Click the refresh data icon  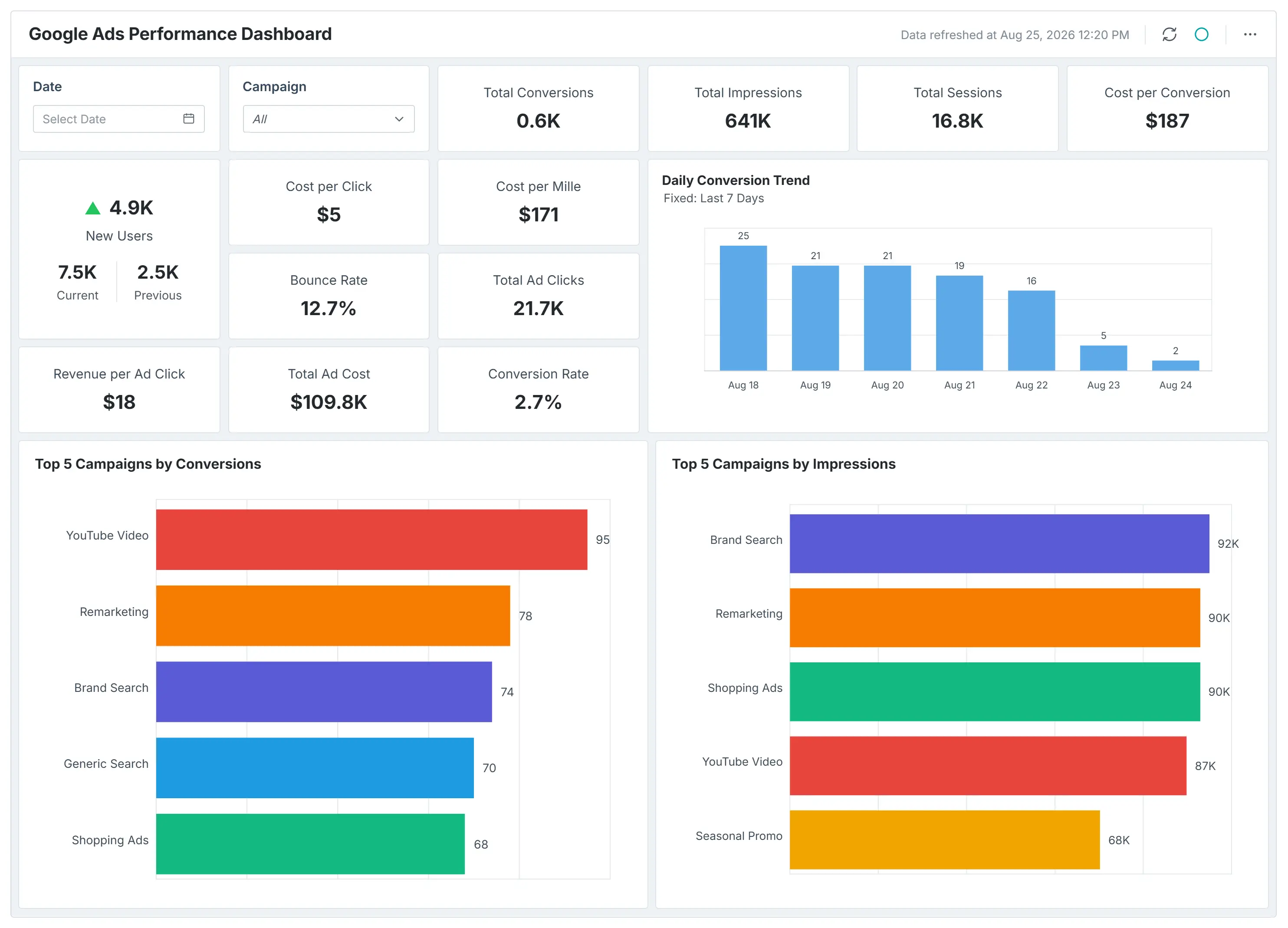1169,35
